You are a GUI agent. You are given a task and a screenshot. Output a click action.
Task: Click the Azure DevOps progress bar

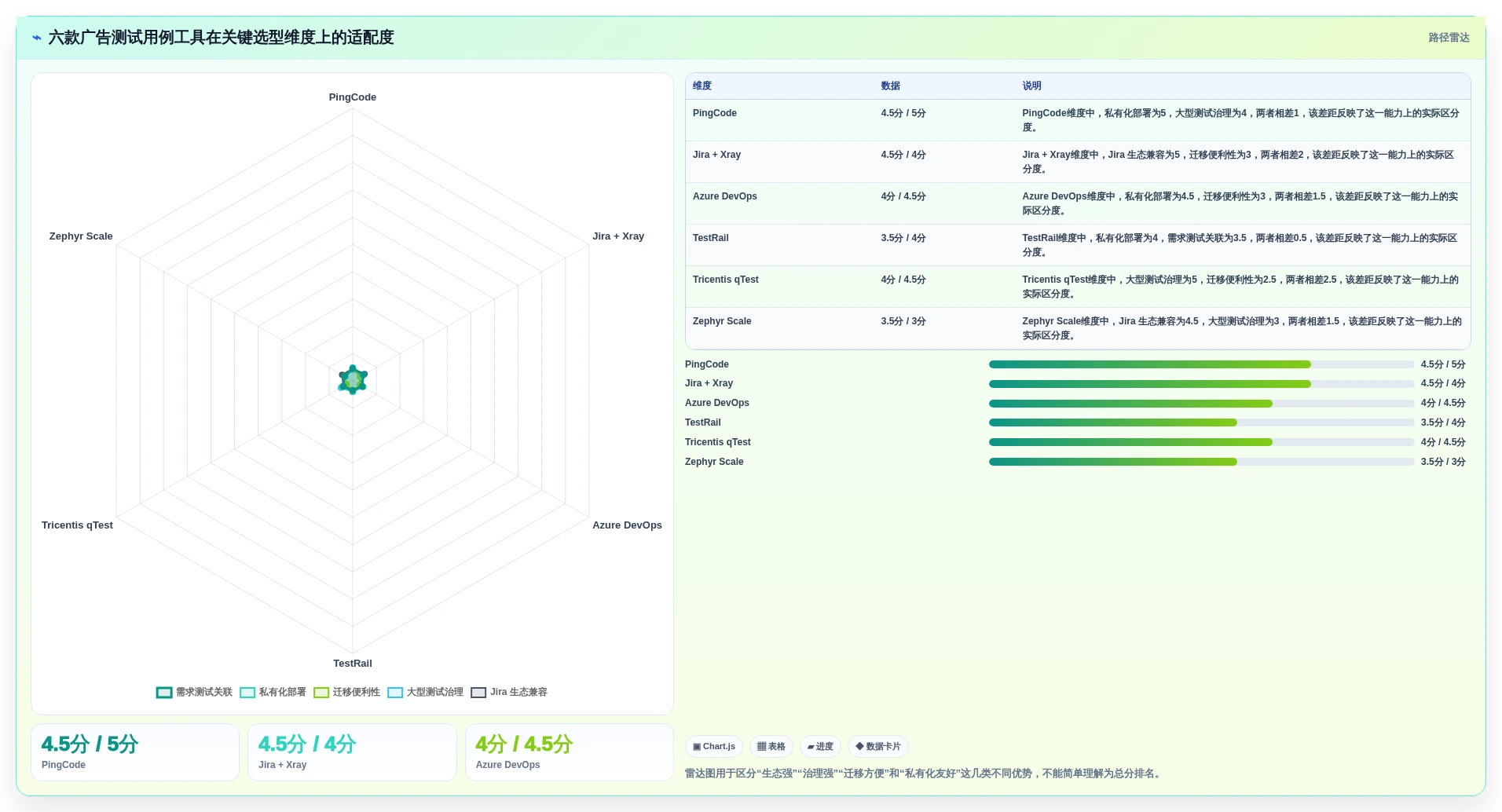(x=1201, y=404)
